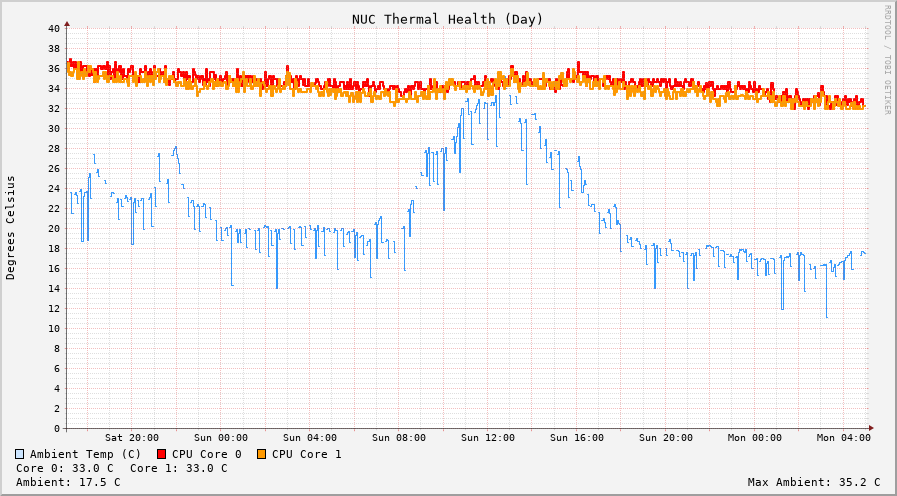The width and height of the screenshot is (897, 496).
Task: Click the 'Core 0: 33.0 C' reading
Action: coord(65,469)
